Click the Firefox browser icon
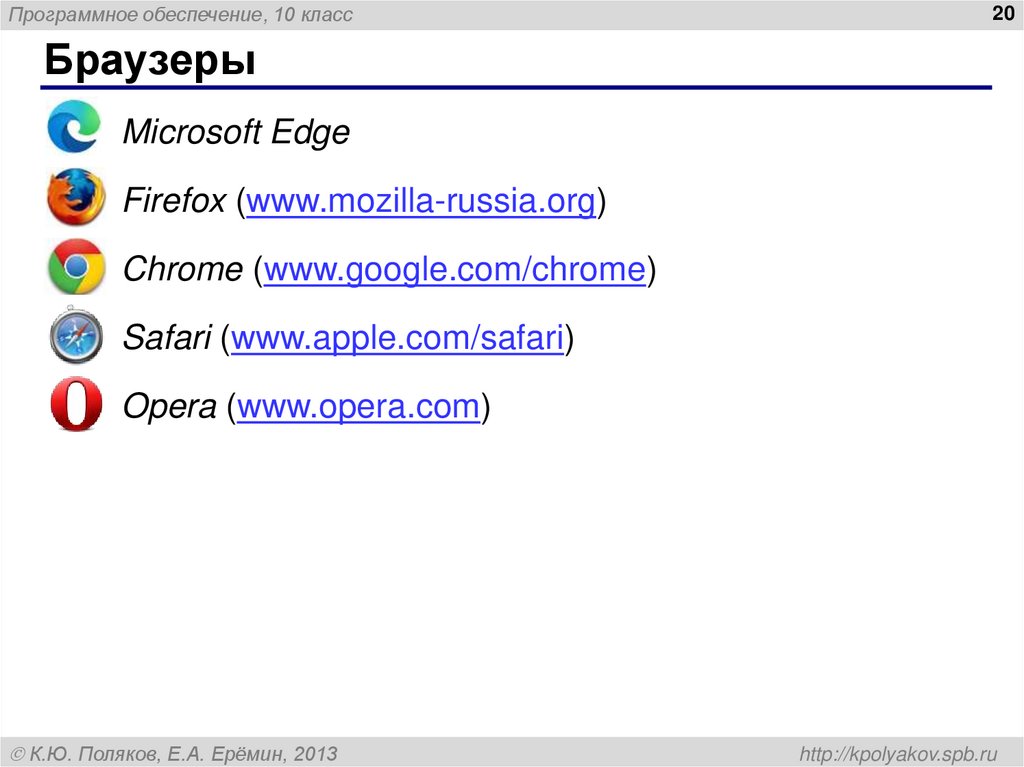This screenshot has width=1024, height=767. (75, 198)
